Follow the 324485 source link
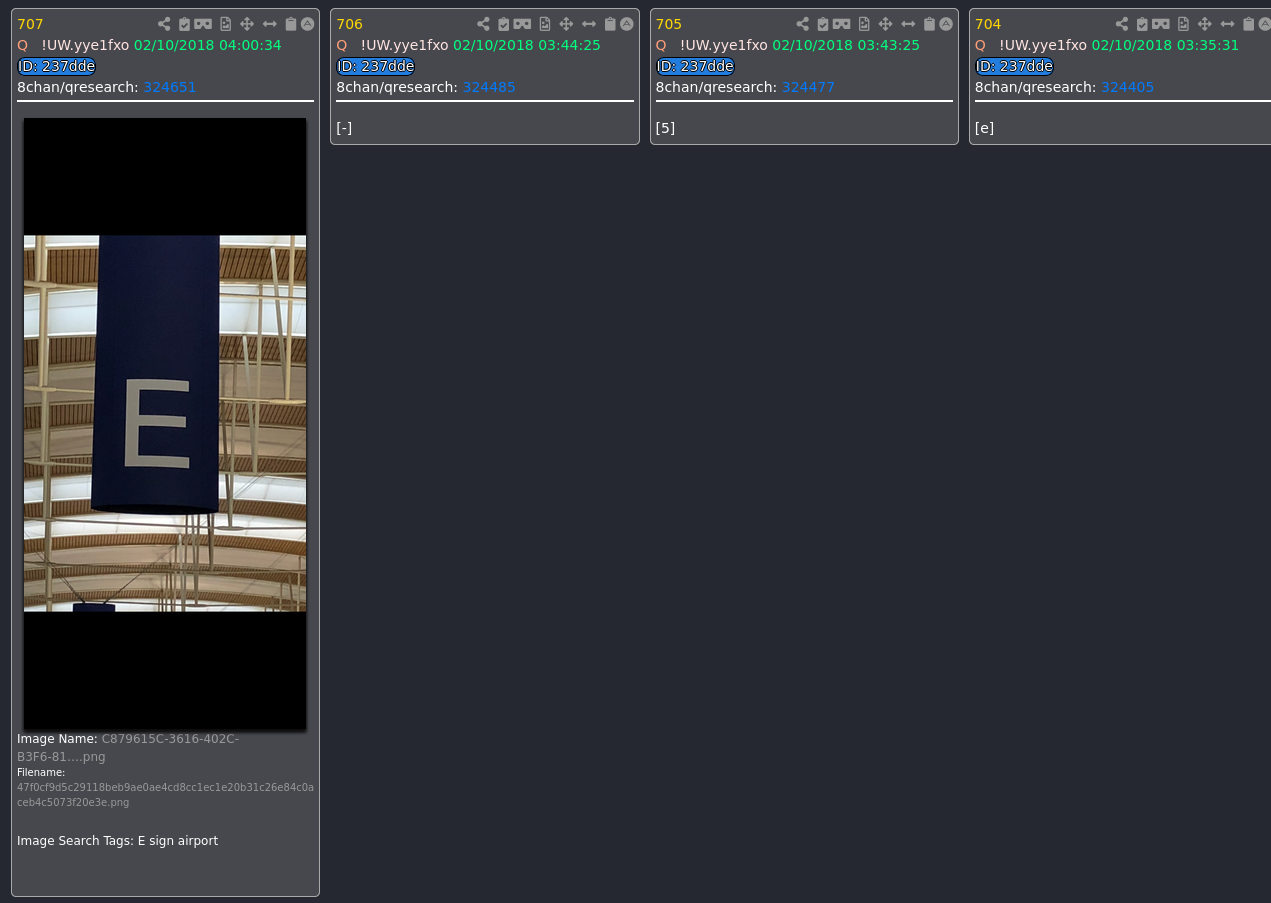Screen dimensions: 1271x903 [489, 87]
